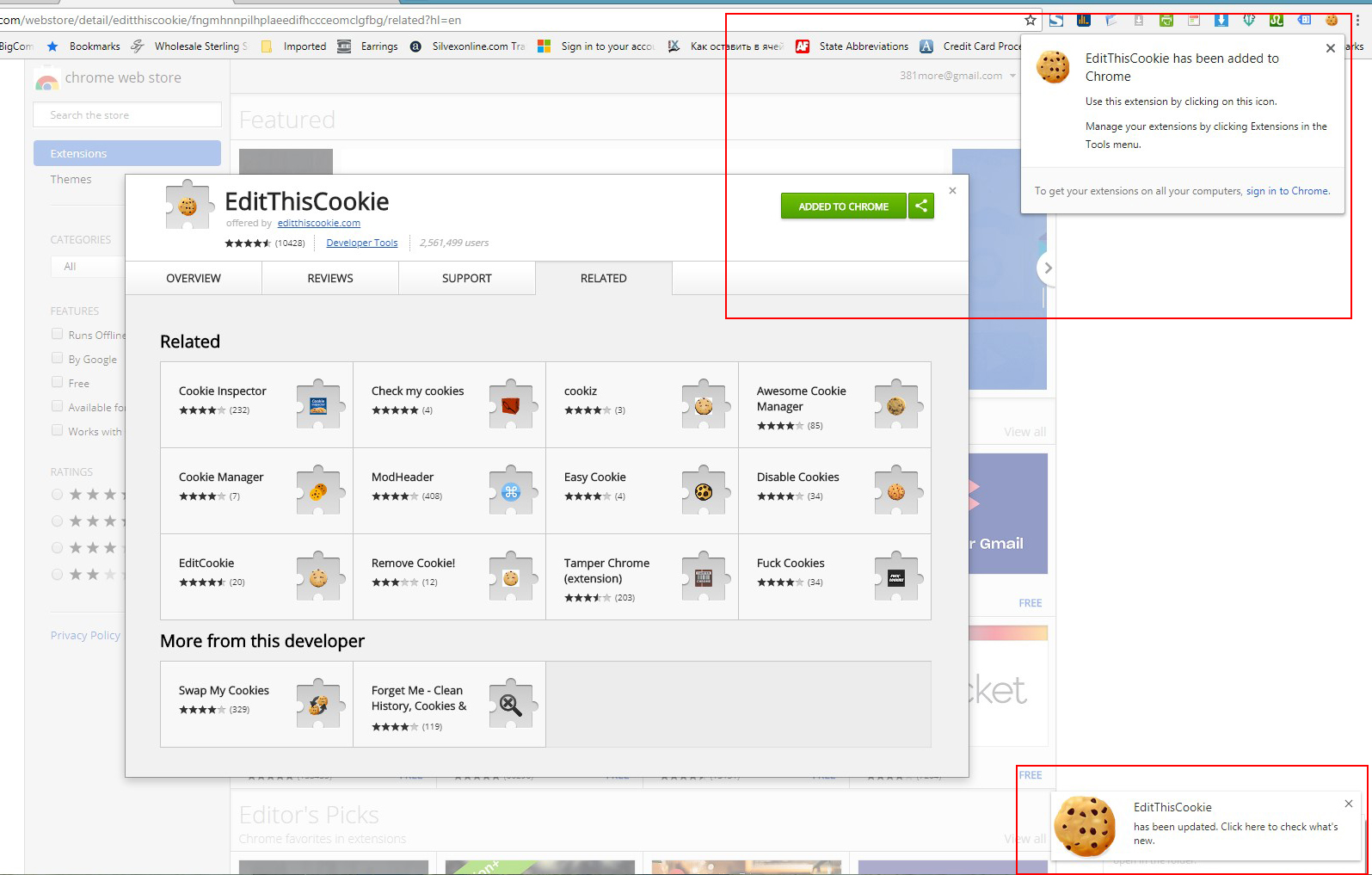1372x875 pixels.
Task: Toggle the 'Works with' checkbox
Action: click(57, 430)
